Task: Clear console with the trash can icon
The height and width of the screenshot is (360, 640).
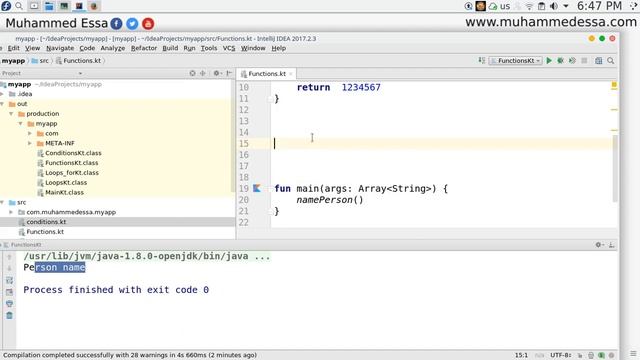Action: [9, 316]
